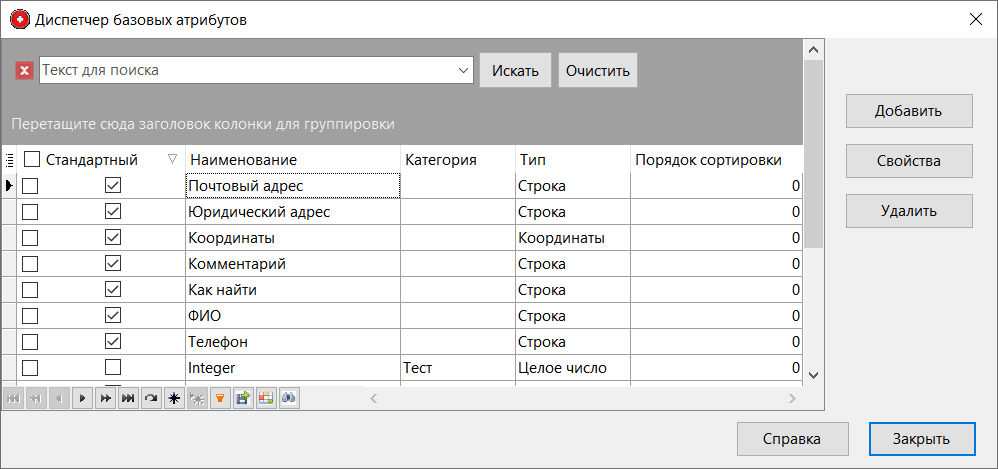Open the column chooser grid corner button
This screenshot has width=998, height=469.
9,160
